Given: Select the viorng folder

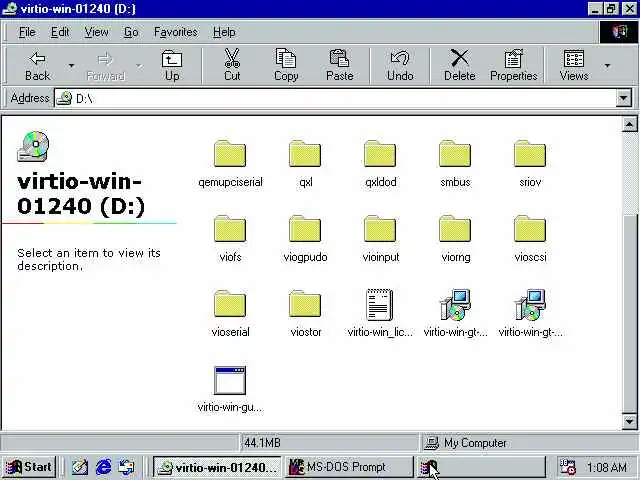Looking at the screenshot, I should pos(456,239).
